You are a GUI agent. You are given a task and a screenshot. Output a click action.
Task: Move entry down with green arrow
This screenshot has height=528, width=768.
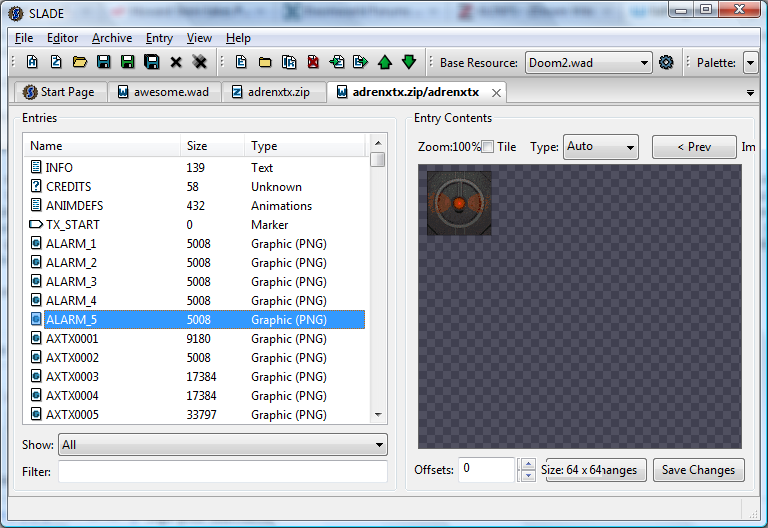click(409, 62)
